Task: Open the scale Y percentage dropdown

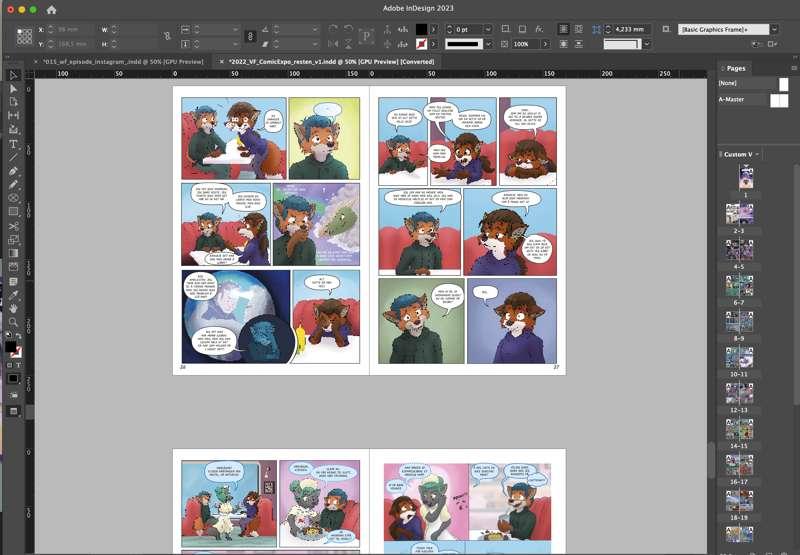Action: [235, 44]
